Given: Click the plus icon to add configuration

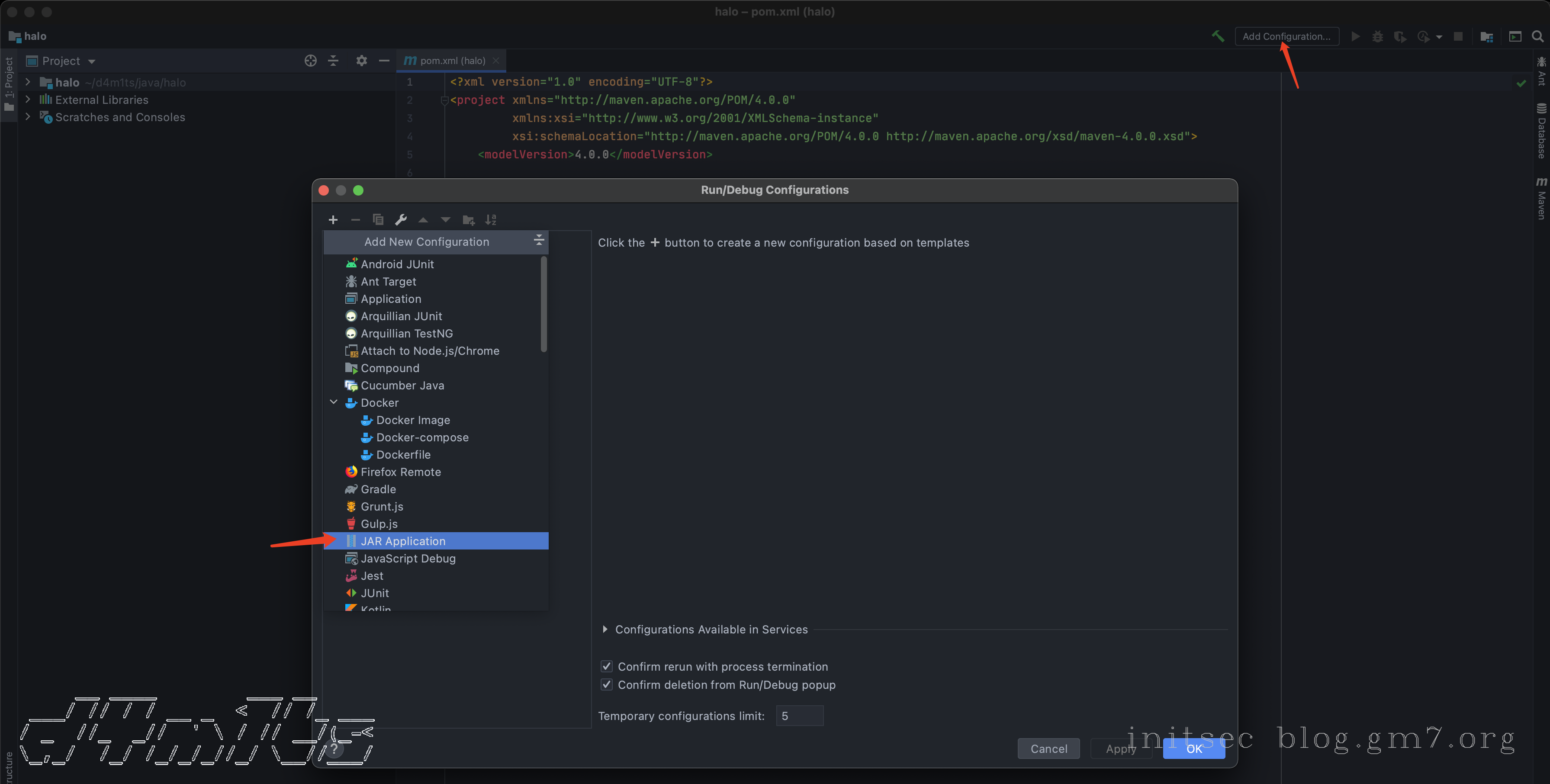Looking at the screenshot, I should 333,220.
